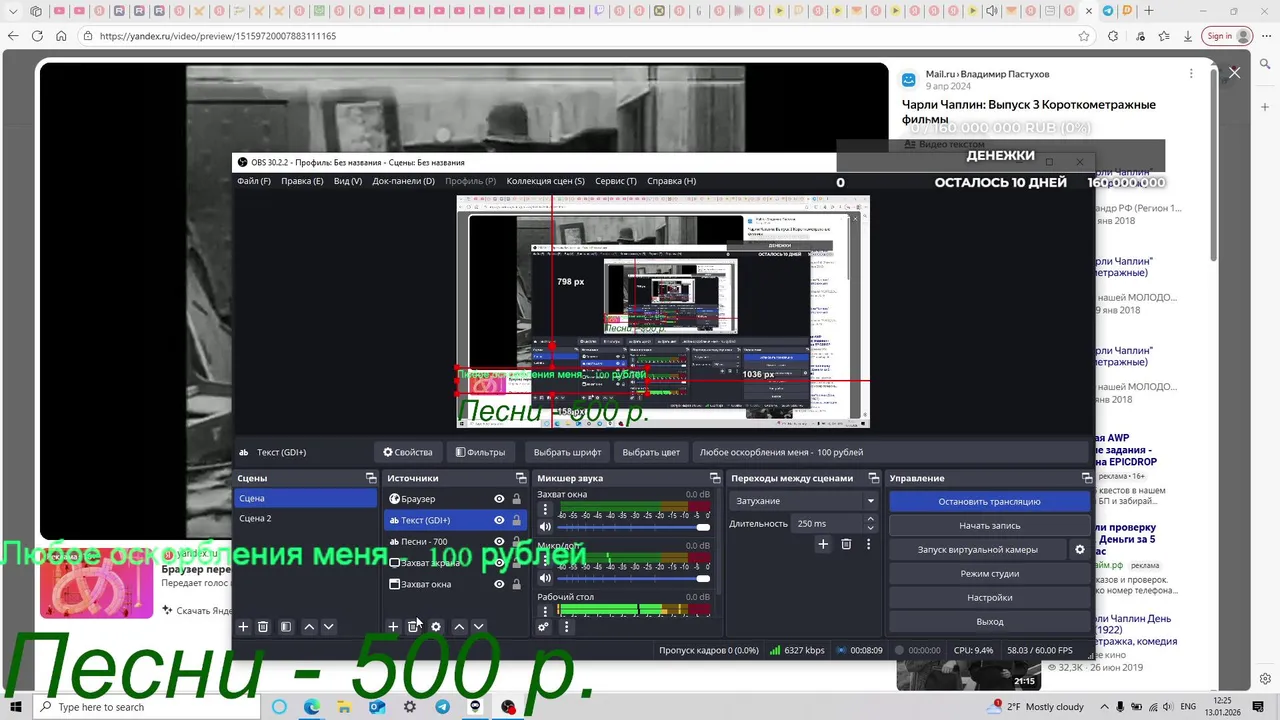The width and height of the screenshot is (1280, 720).
Task: Undock the Переходы между сценами panel
Action: (873, 478)
